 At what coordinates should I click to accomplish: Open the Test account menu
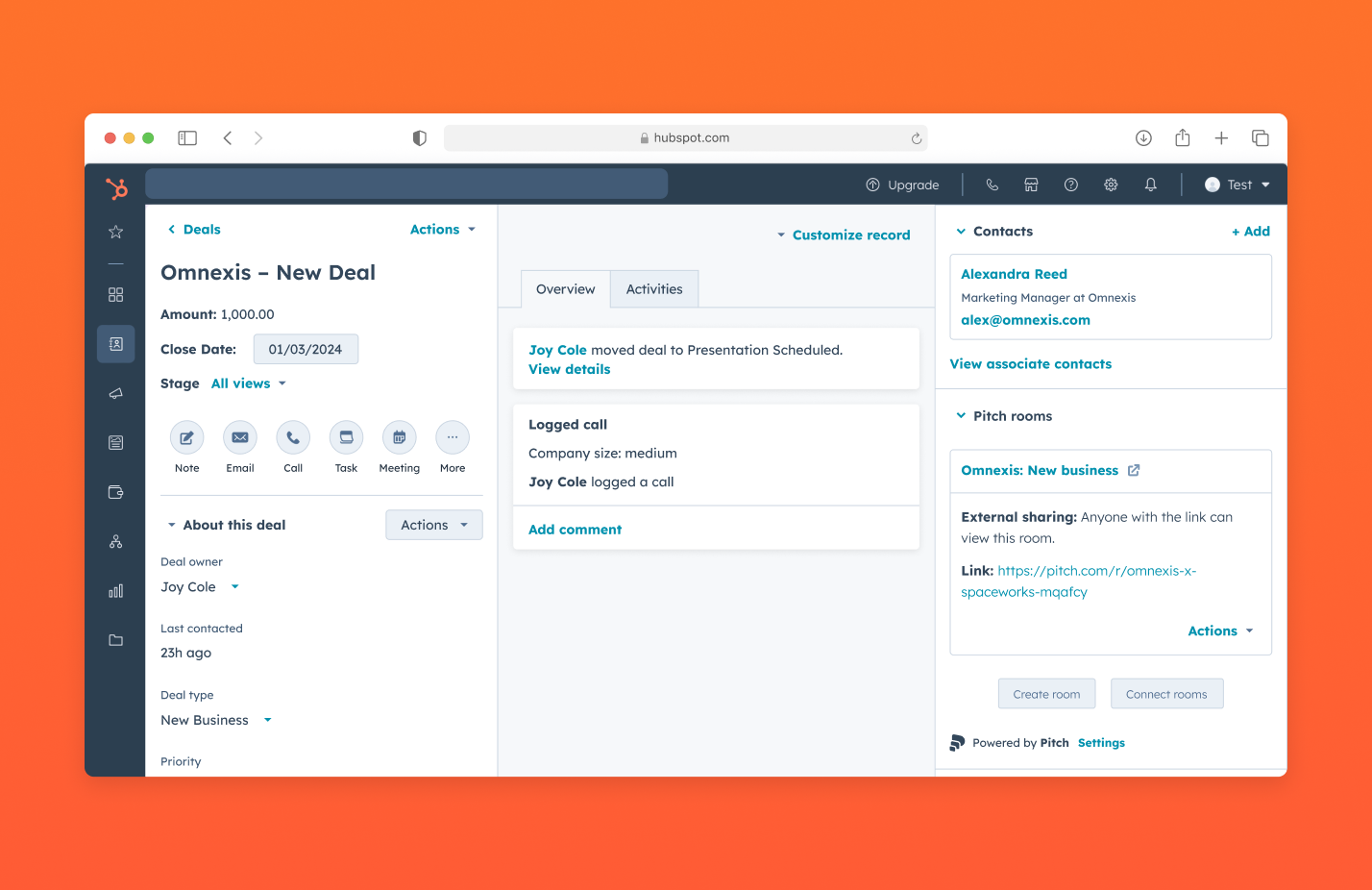tap(1237, 185)
